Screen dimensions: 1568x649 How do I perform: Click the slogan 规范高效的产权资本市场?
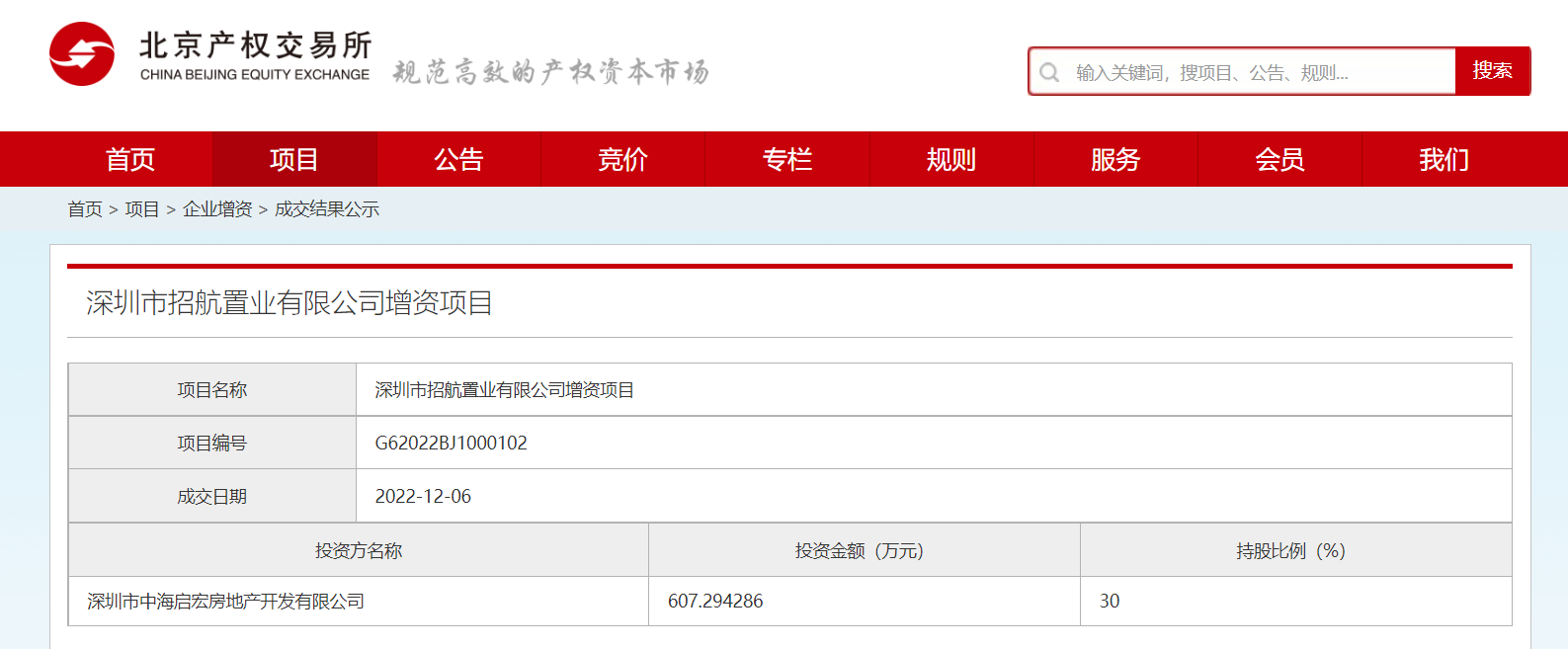point(550,72)
